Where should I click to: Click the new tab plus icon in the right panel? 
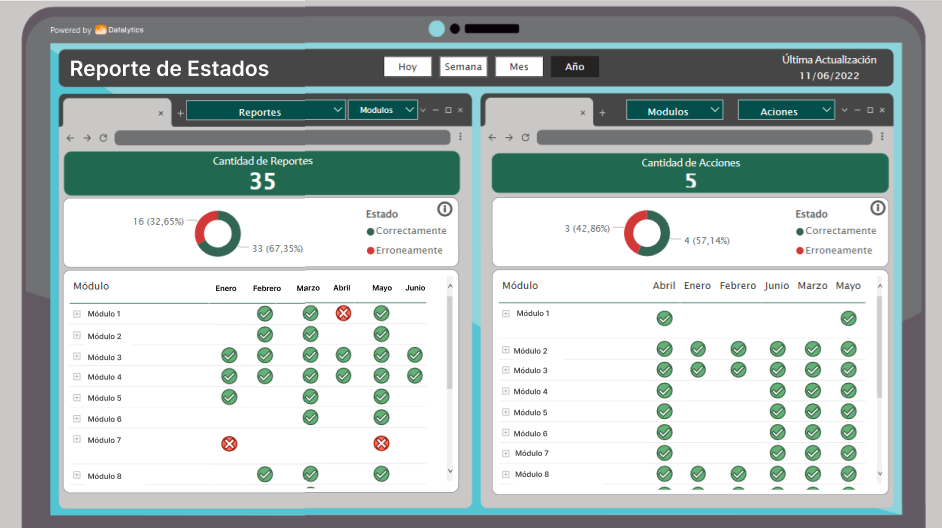click(601, 113)
